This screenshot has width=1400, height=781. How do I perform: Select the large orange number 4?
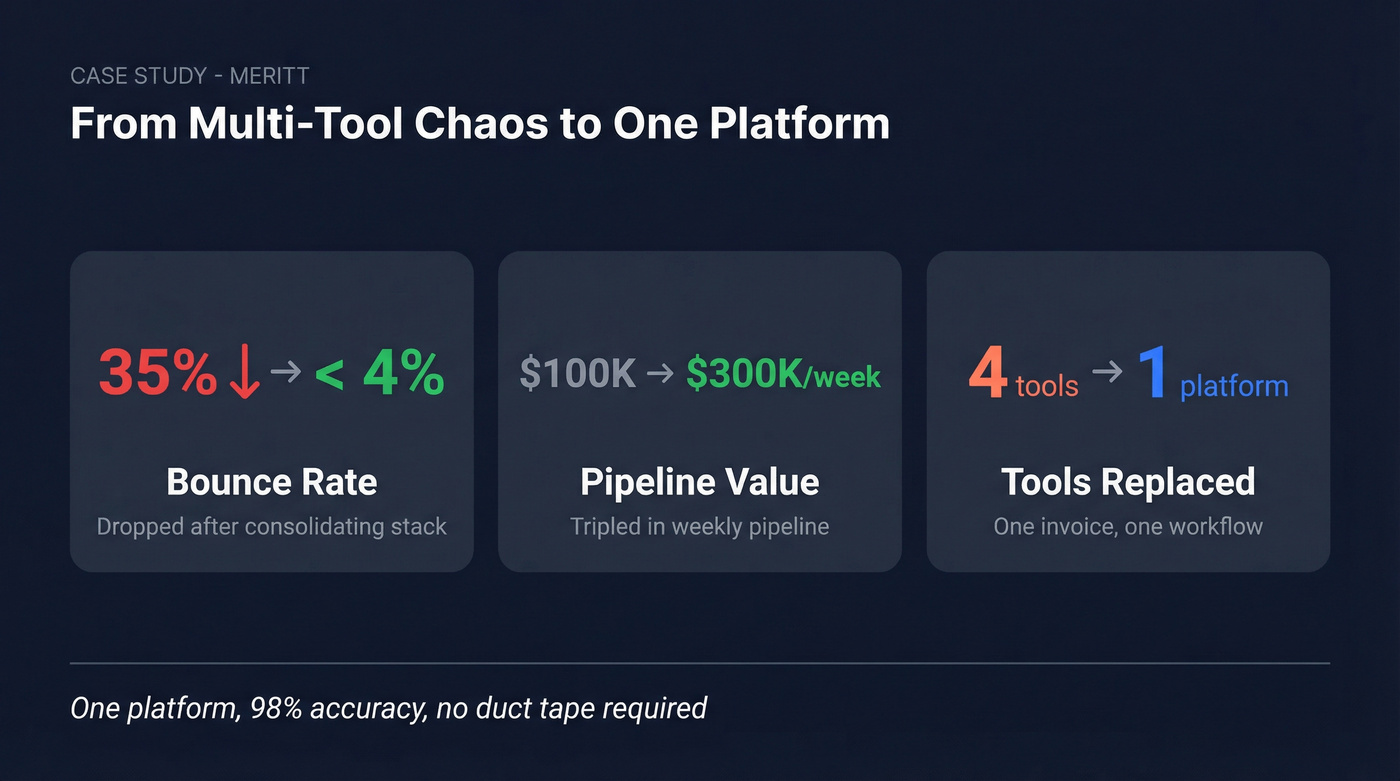(987, 373)
